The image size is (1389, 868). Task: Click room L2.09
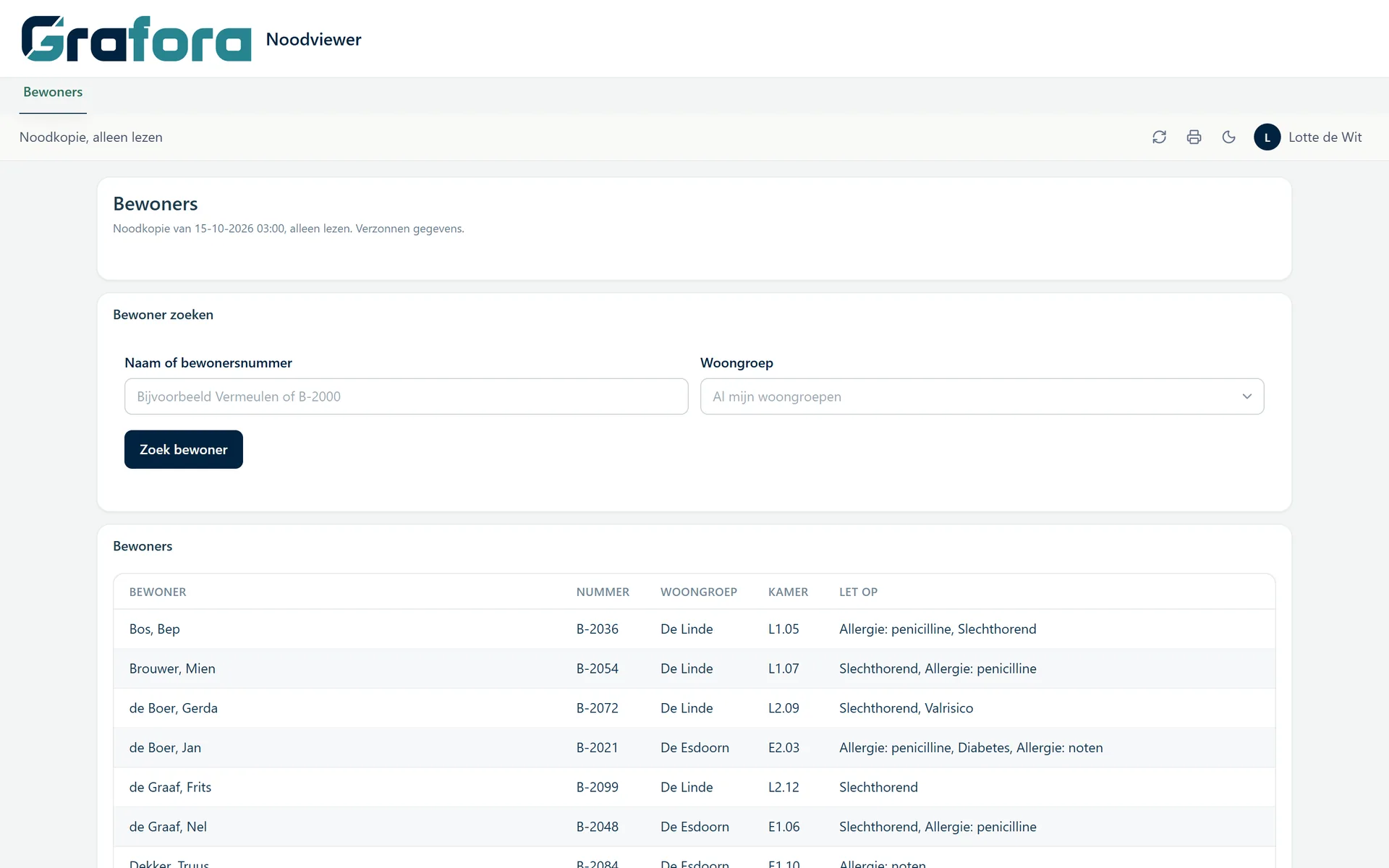(783, 708)
